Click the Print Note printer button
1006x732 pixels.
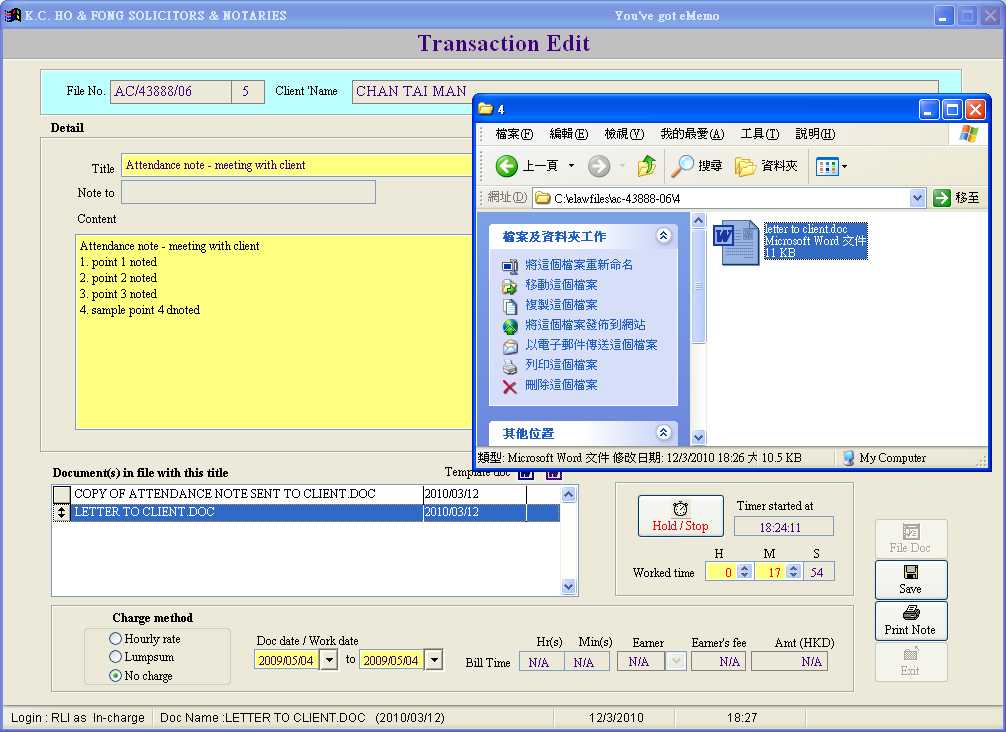(x=910, y=620)
